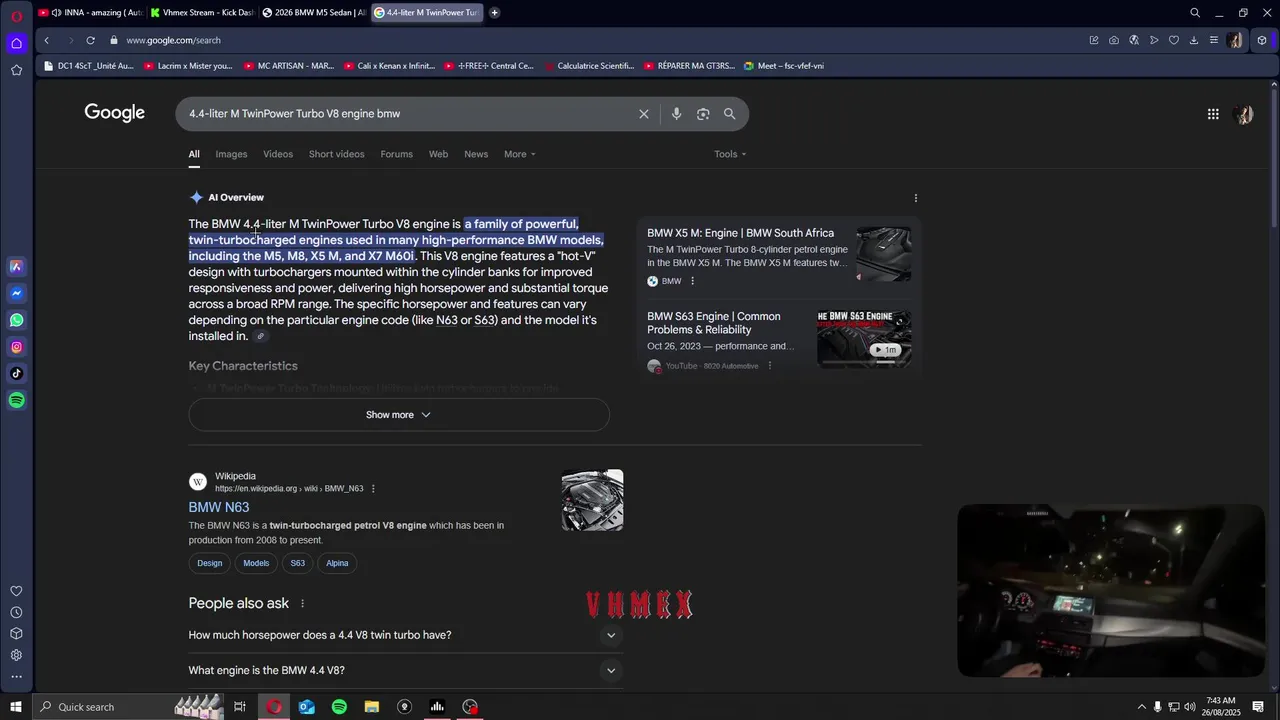The height and width of the screenshot is (720, 1280).
Task: Open the WhatsApp sidebar icon
Action: point(16,320)
